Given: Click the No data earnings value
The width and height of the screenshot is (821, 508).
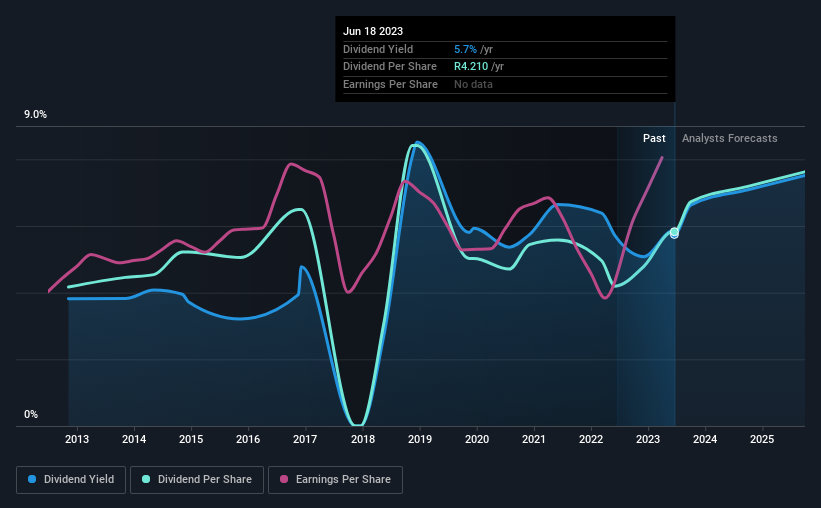Looking at the screenshot, I should (x=473, y=84).
